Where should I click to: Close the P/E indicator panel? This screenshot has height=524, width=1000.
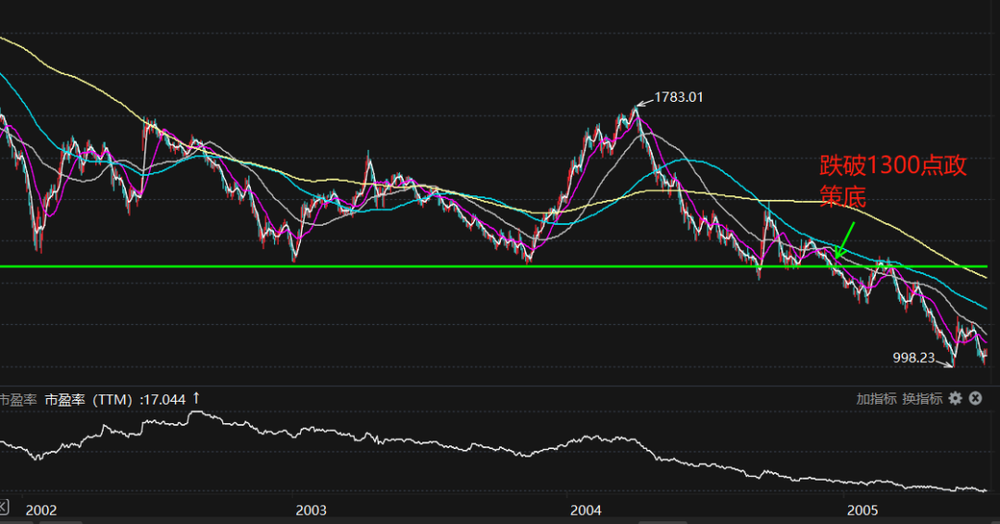[x=976, y=398]
